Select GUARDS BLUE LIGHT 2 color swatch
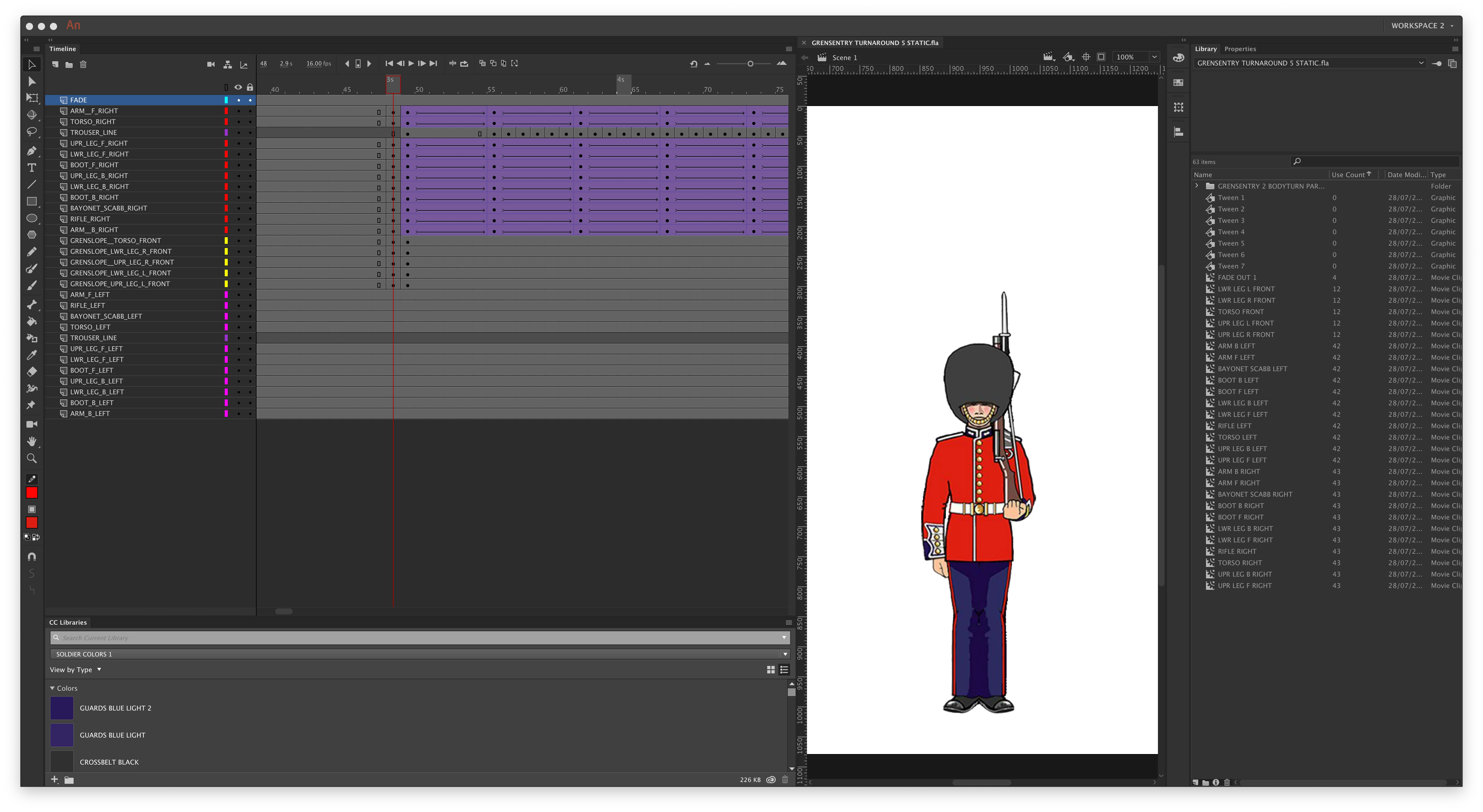Screen dimensions: 1483x812 tap(62, 708)
